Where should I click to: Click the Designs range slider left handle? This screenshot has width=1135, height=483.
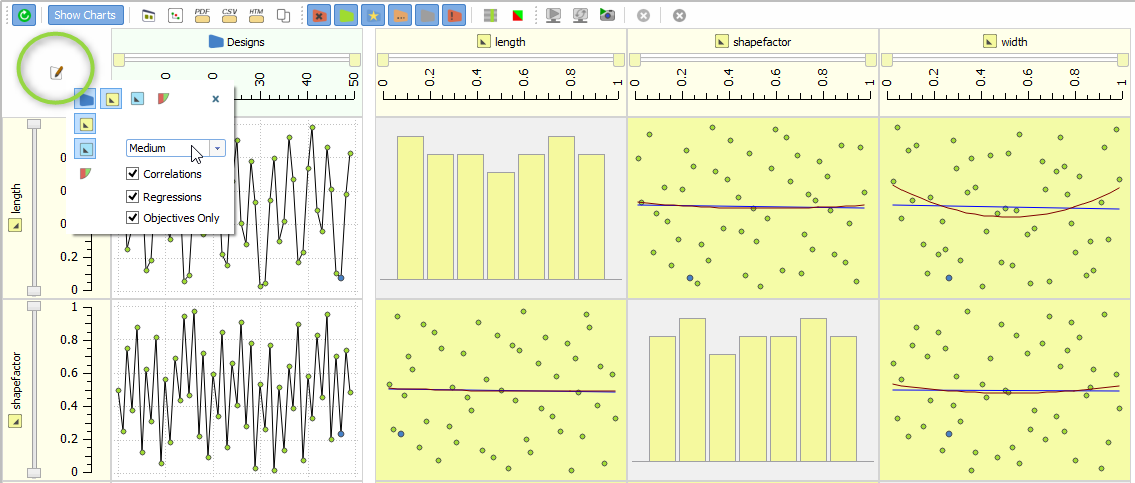click(119, 59)
